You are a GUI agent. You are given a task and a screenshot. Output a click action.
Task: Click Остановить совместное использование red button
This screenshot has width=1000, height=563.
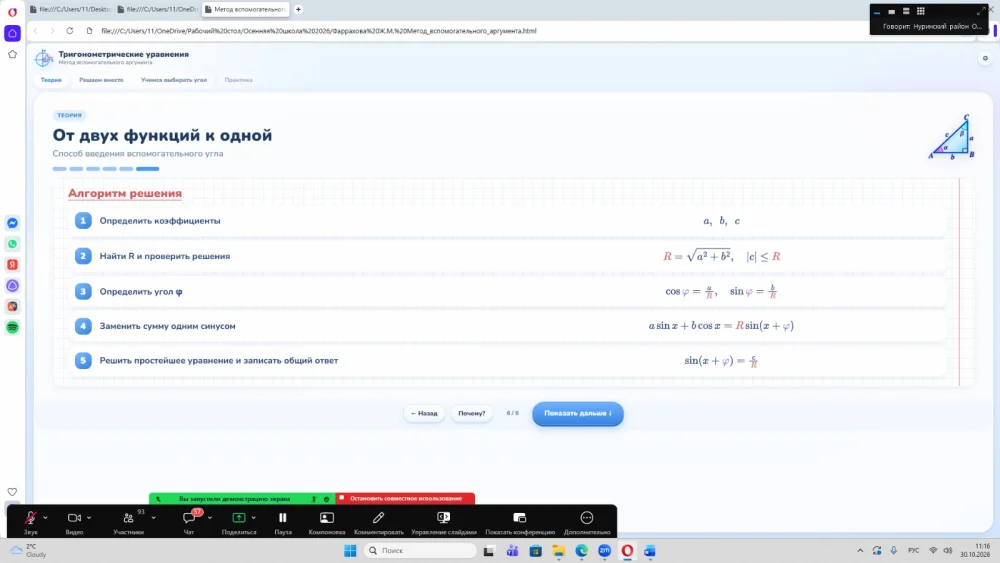(405, 499)
